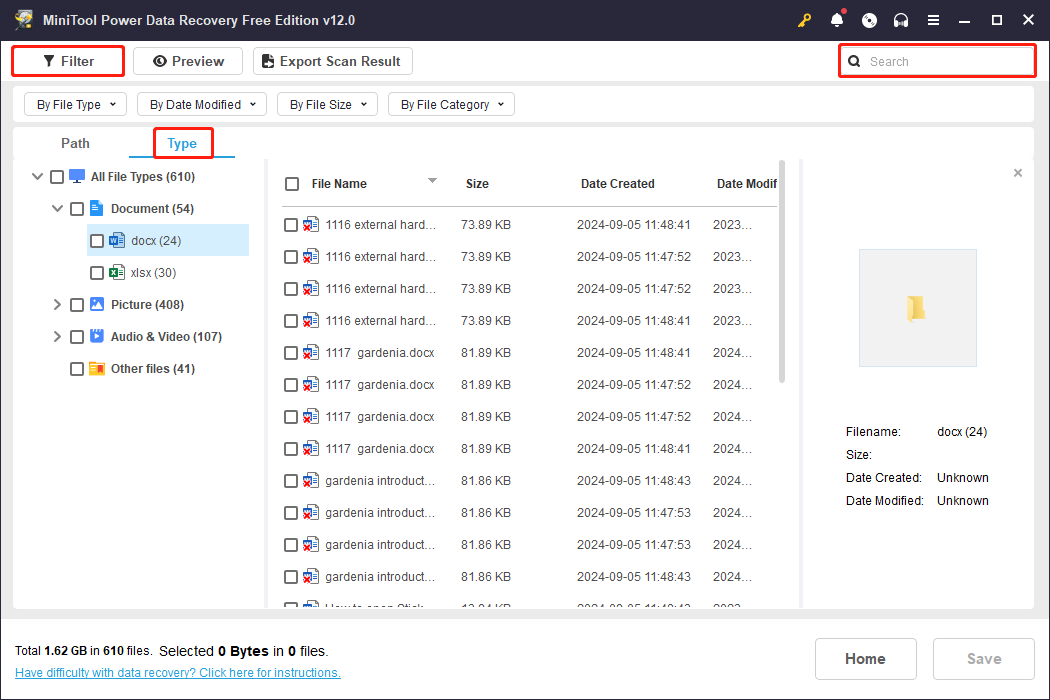Click first gardenia introduct... file, created 11:48:43
Screen dimensions: 1050x700
[x=380, y=481]
